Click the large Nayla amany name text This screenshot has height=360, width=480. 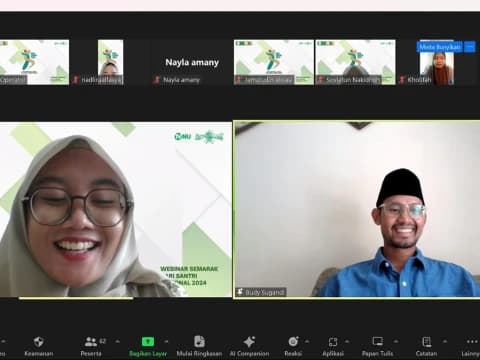[x=192, y=62]
